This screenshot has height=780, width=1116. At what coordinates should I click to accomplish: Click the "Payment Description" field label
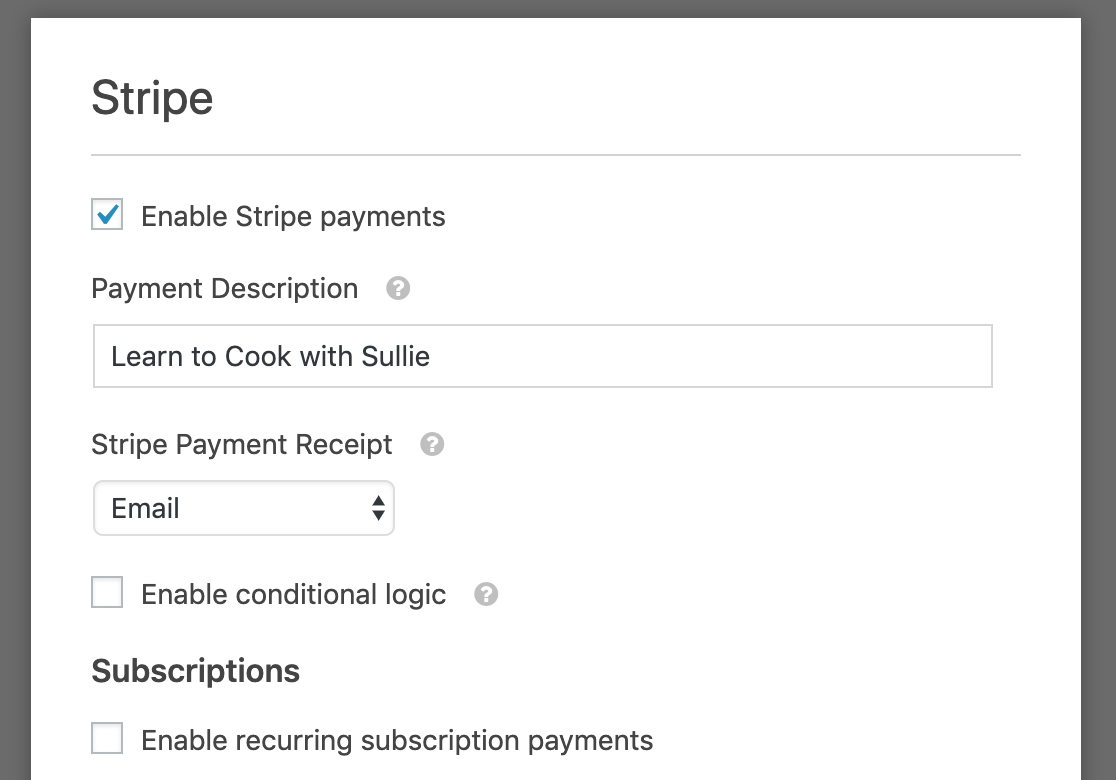pos(224,289)
